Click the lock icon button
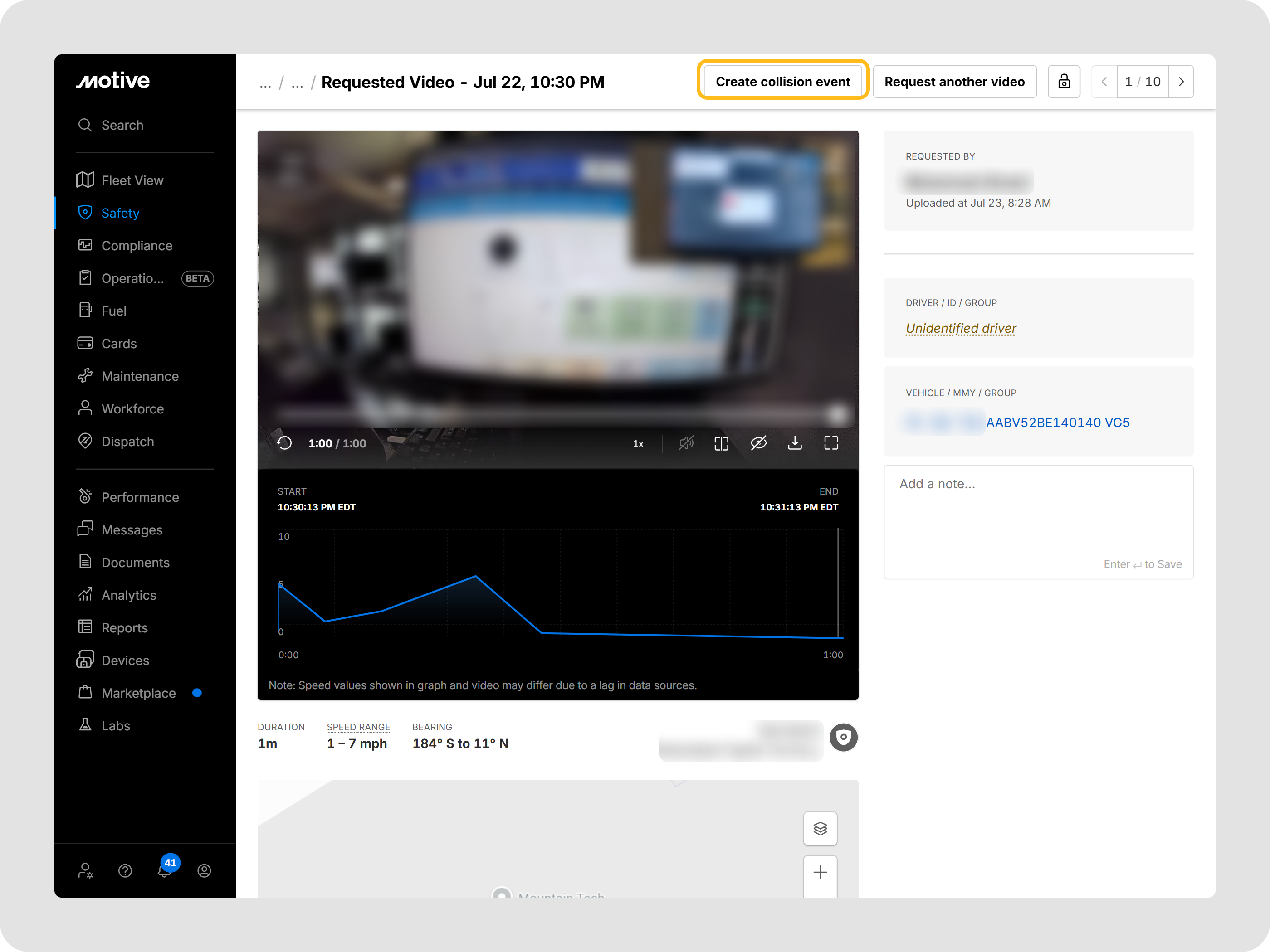The width and height of the screenshot is (1270, 952). coord(1064,82)
